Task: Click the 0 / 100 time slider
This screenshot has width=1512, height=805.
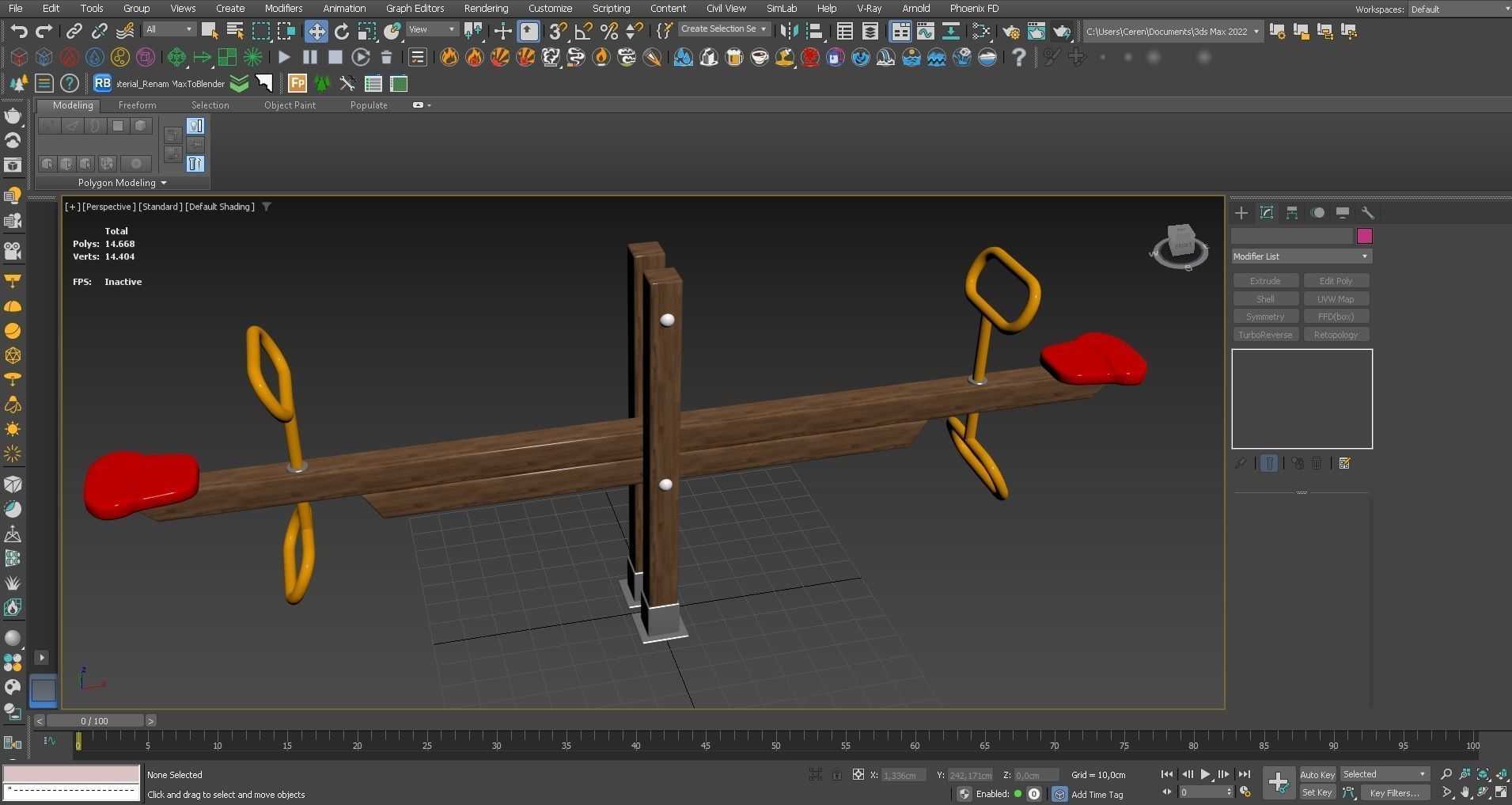Action: click(94, 721)
